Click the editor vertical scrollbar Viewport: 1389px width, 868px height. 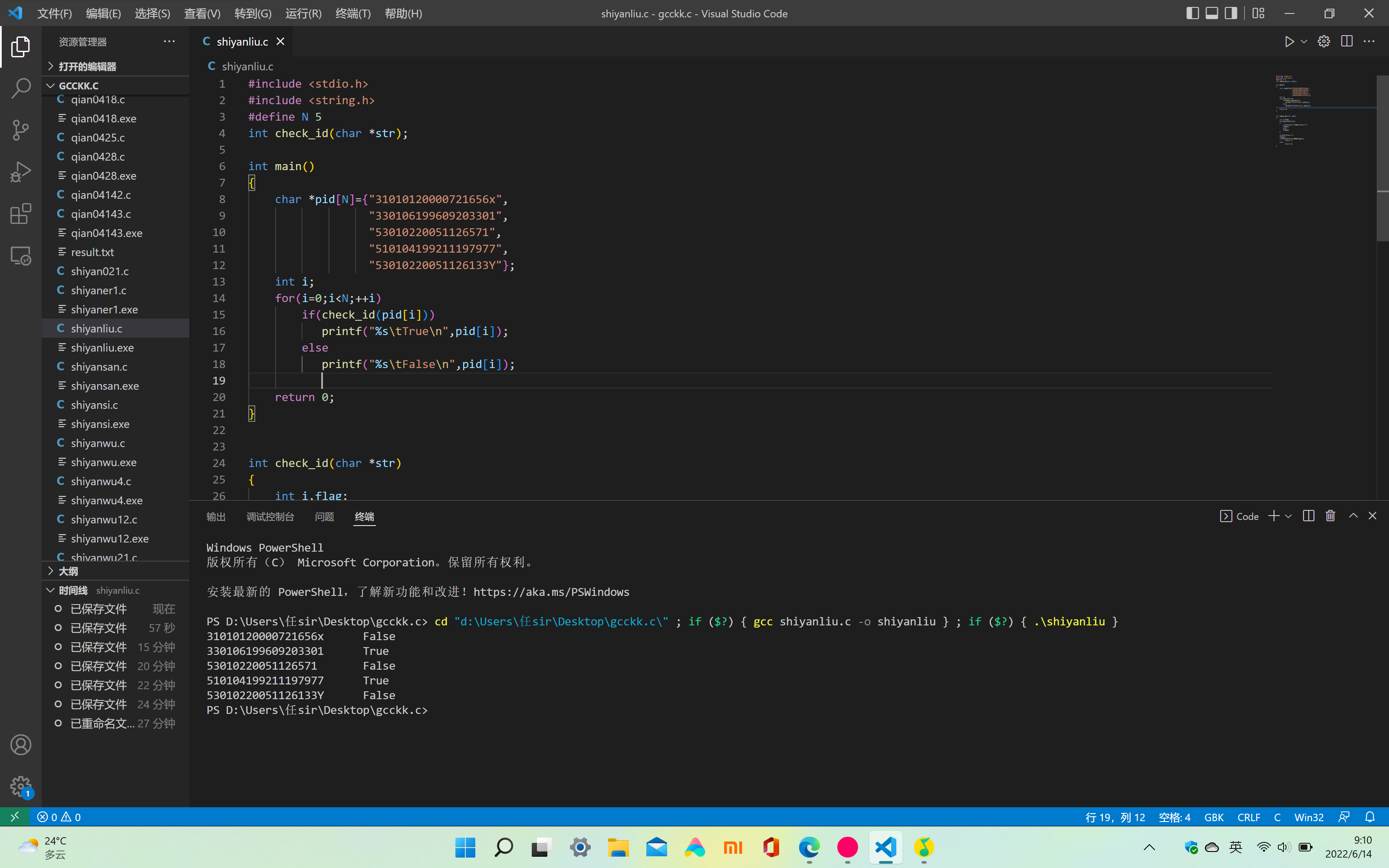(x=1382, y=158)
